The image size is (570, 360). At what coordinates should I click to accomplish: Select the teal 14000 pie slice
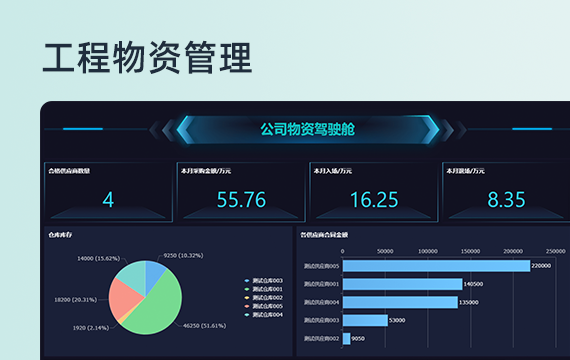[x=133, y=276]
